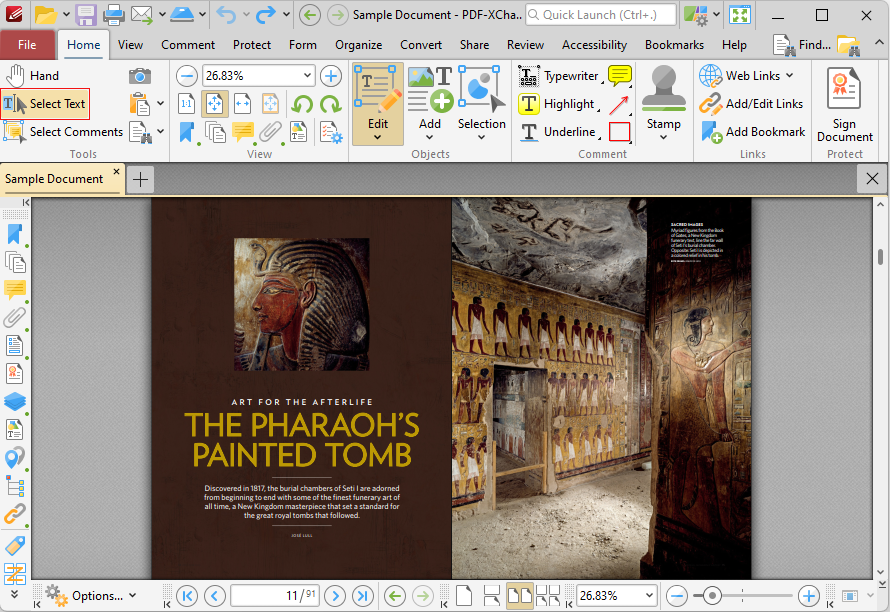
Task: Open the Organize ribbon tab
Action: (x=358, y=45)
